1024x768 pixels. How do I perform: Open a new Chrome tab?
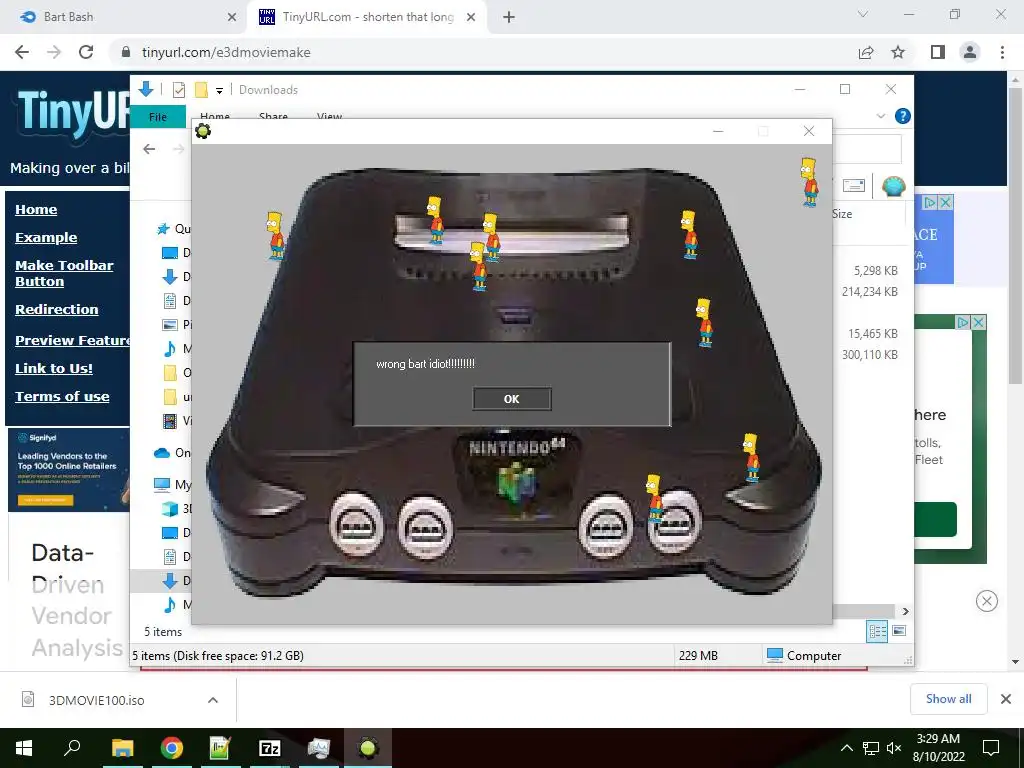point(509,17)
